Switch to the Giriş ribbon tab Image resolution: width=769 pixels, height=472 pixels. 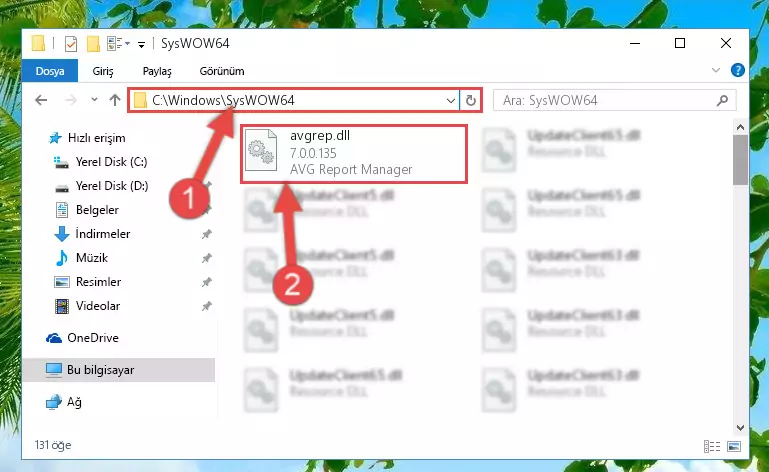click(103, 71)
